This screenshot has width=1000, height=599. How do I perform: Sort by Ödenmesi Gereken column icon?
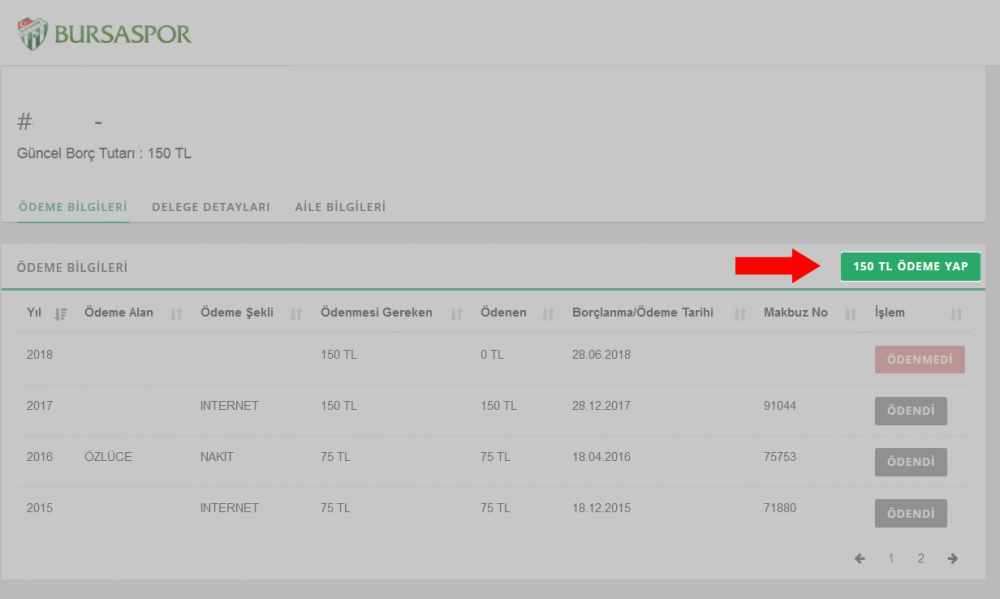[456, 314]
